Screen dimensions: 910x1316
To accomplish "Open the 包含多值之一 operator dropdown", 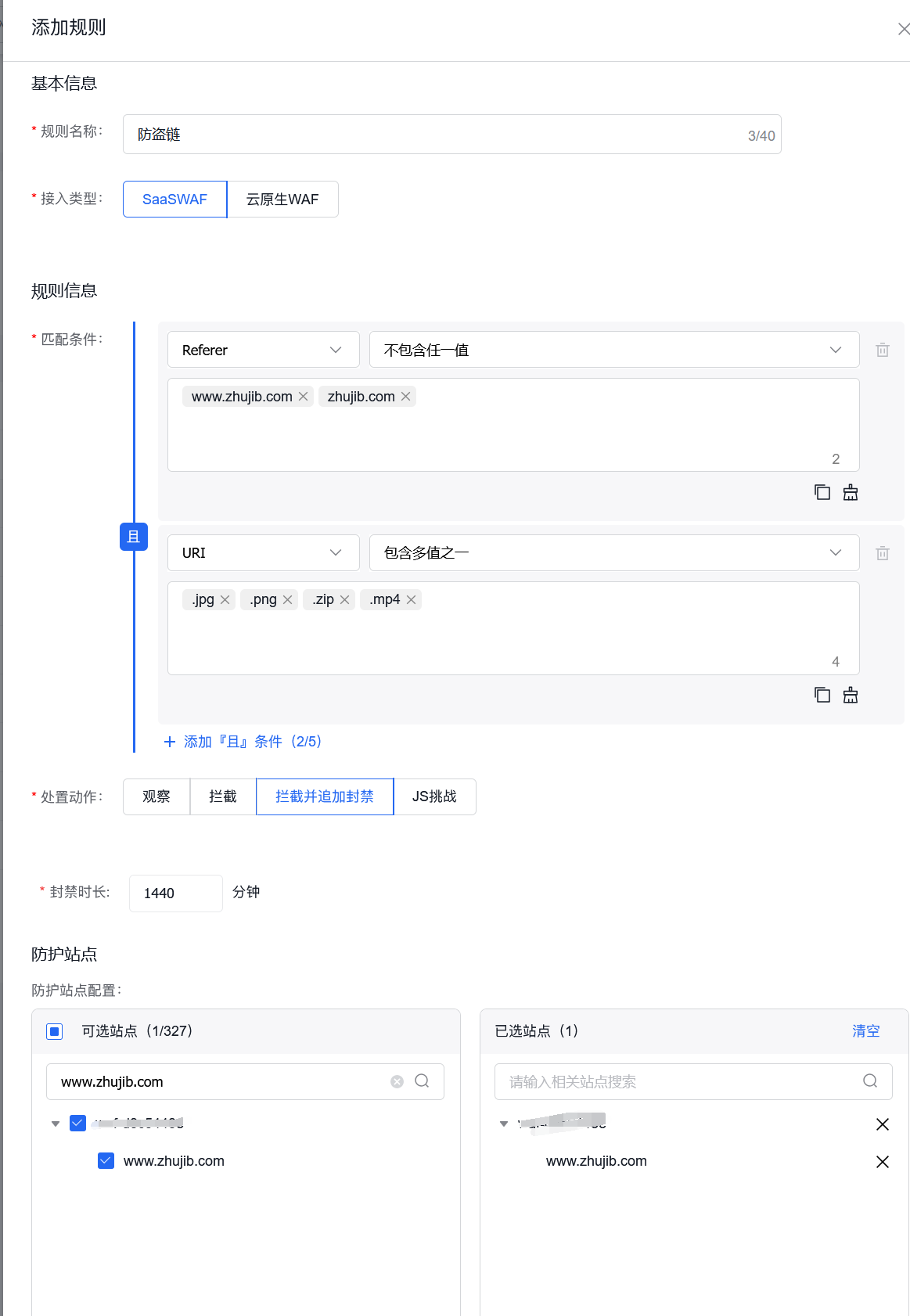I will tap(614, 553).
